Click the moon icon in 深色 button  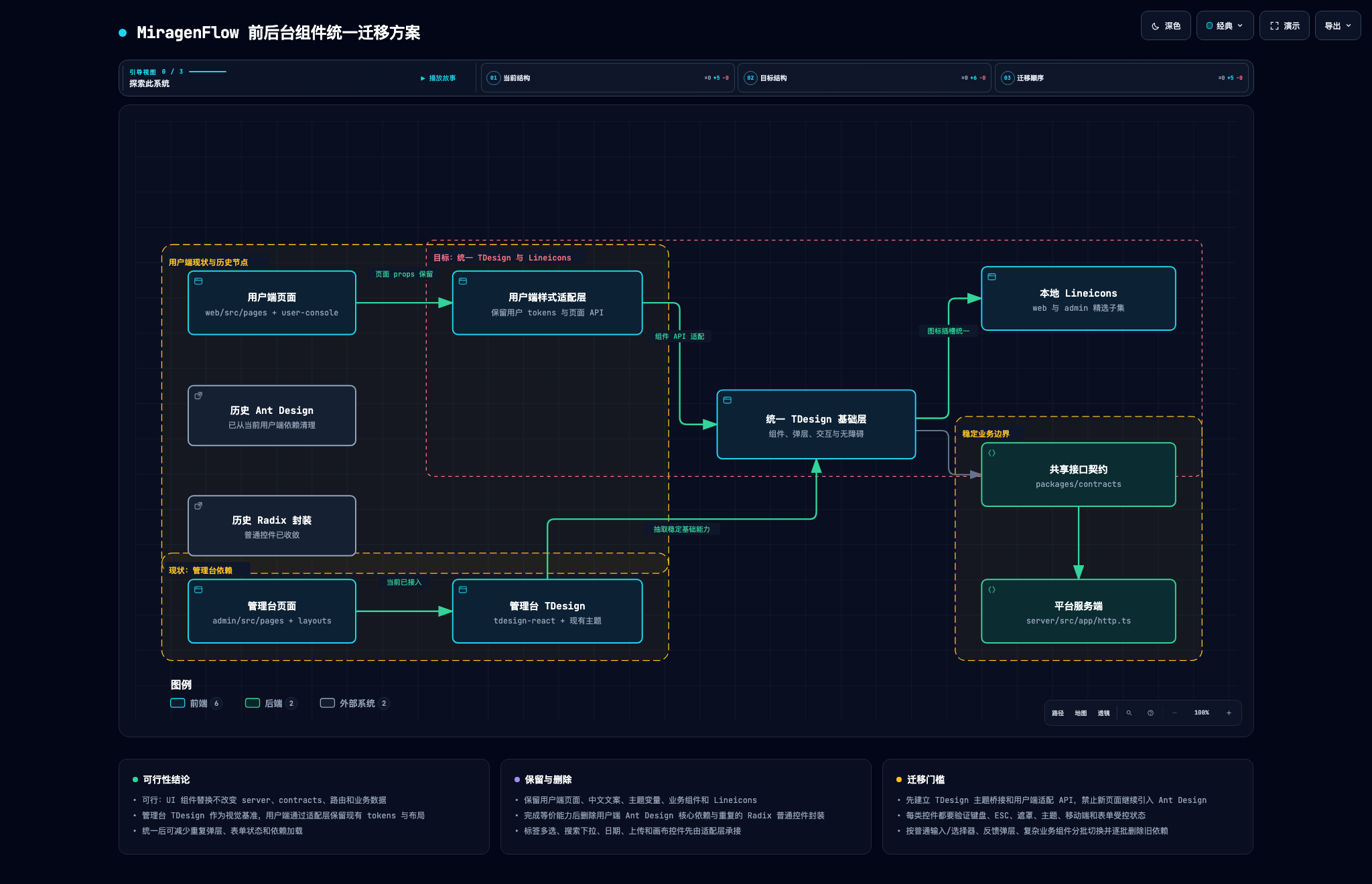(x=1156, y=26)
